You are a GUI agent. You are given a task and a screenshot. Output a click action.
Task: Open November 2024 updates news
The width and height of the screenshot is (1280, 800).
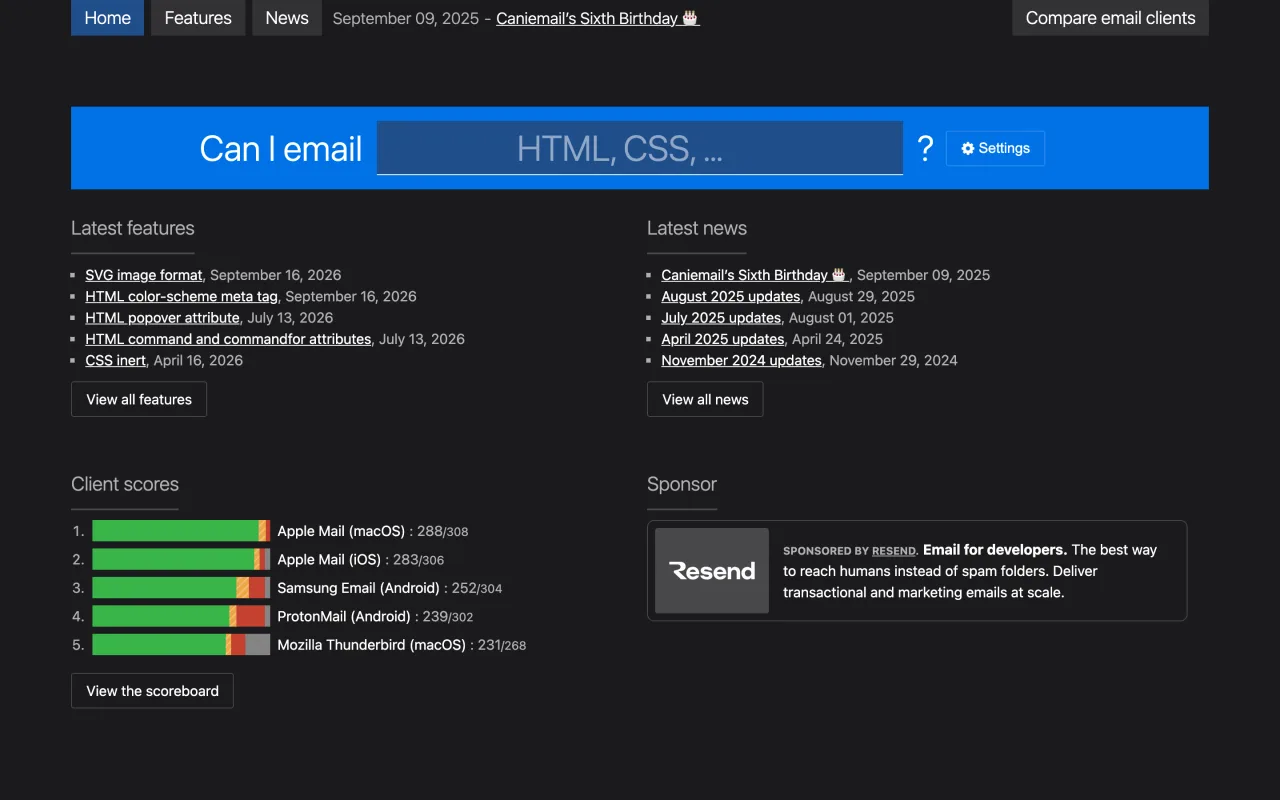click(741, 360)
